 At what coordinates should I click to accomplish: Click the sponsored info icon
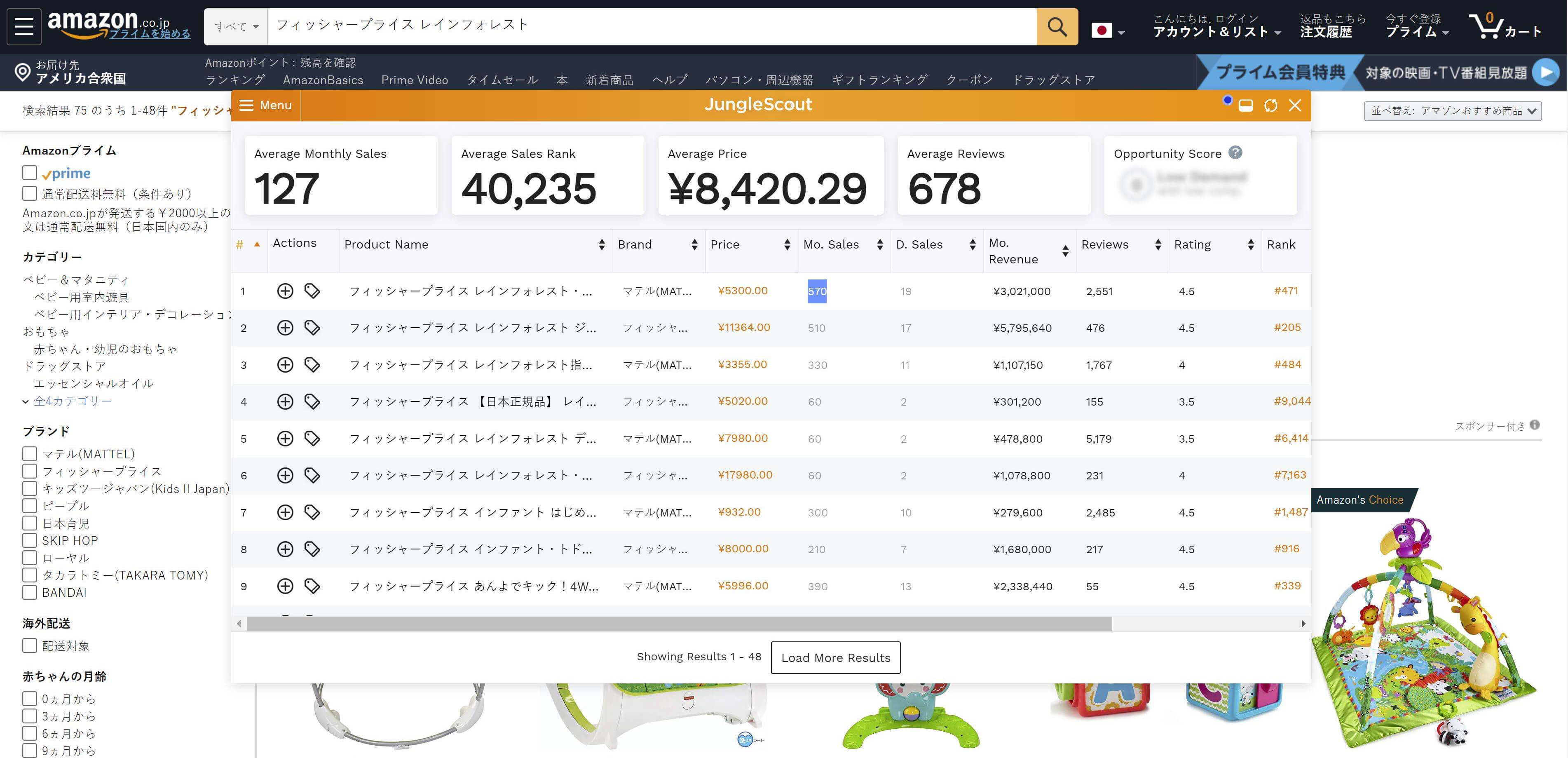(1535, 425)
